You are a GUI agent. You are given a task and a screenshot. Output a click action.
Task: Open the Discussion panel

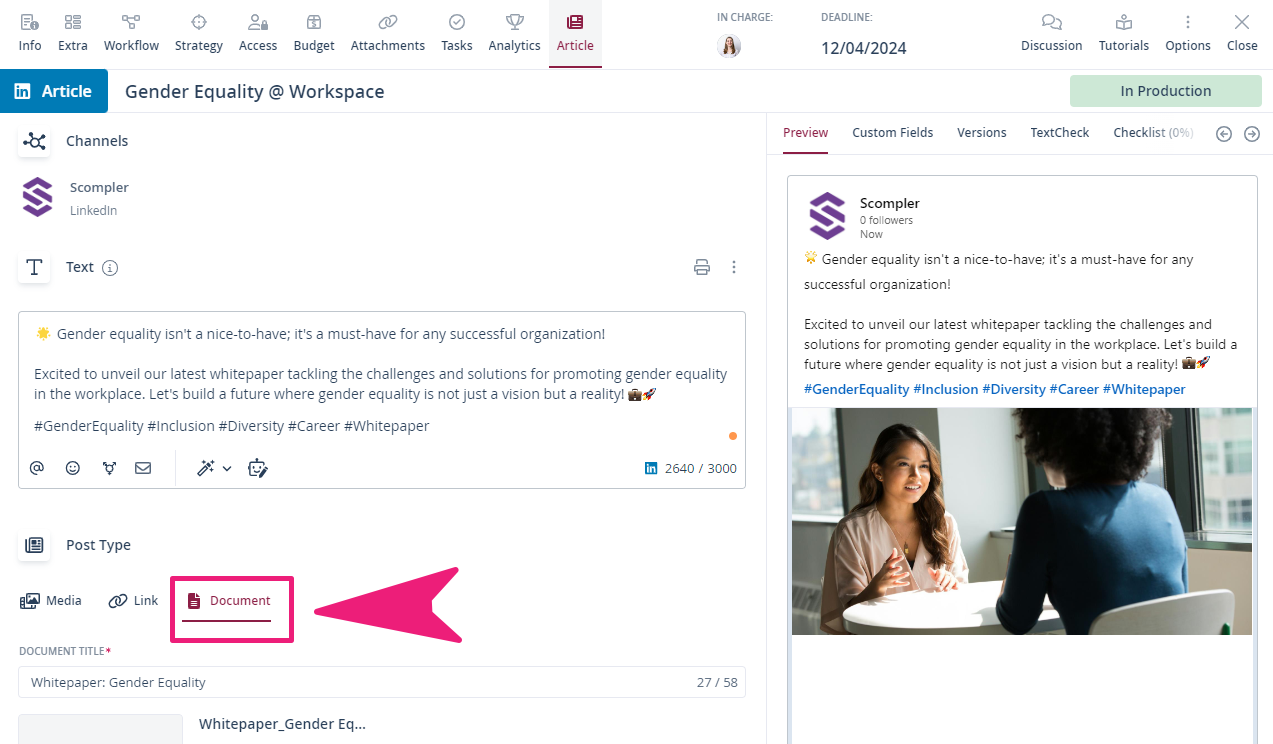1051,32
